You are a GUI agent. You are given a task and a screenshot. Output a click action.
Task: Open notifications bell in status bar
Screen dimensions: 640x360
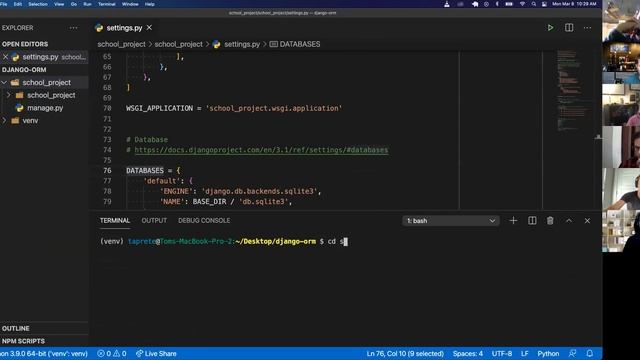[589, 353]
